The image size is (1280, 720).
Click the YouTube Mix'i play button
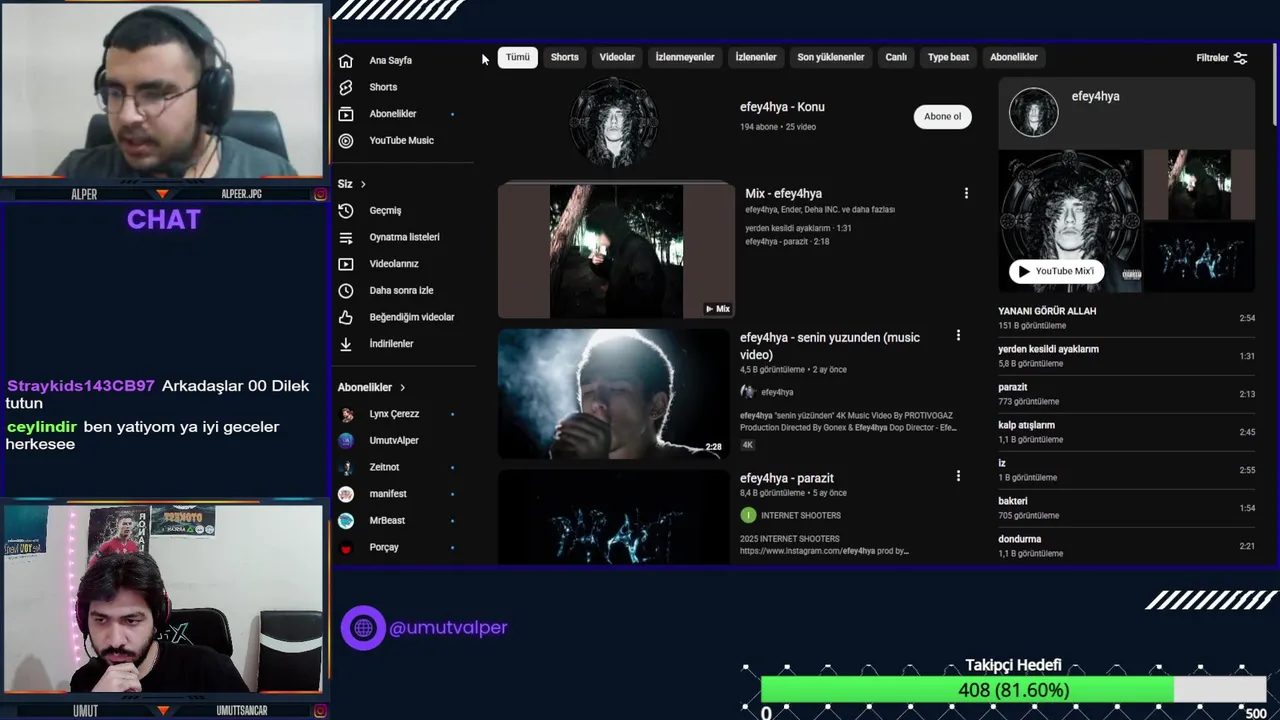(1057, 271)
